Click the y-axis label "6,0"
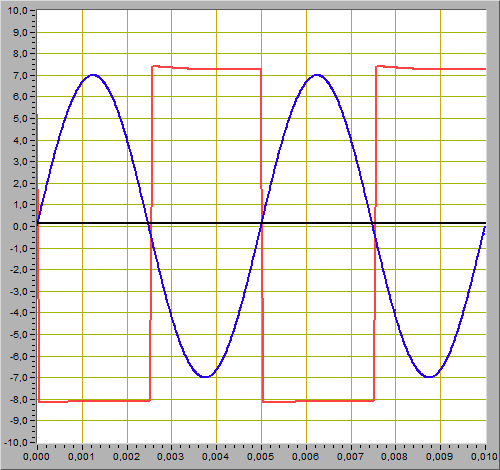This screenshot has width=500, height=470. 20,97
